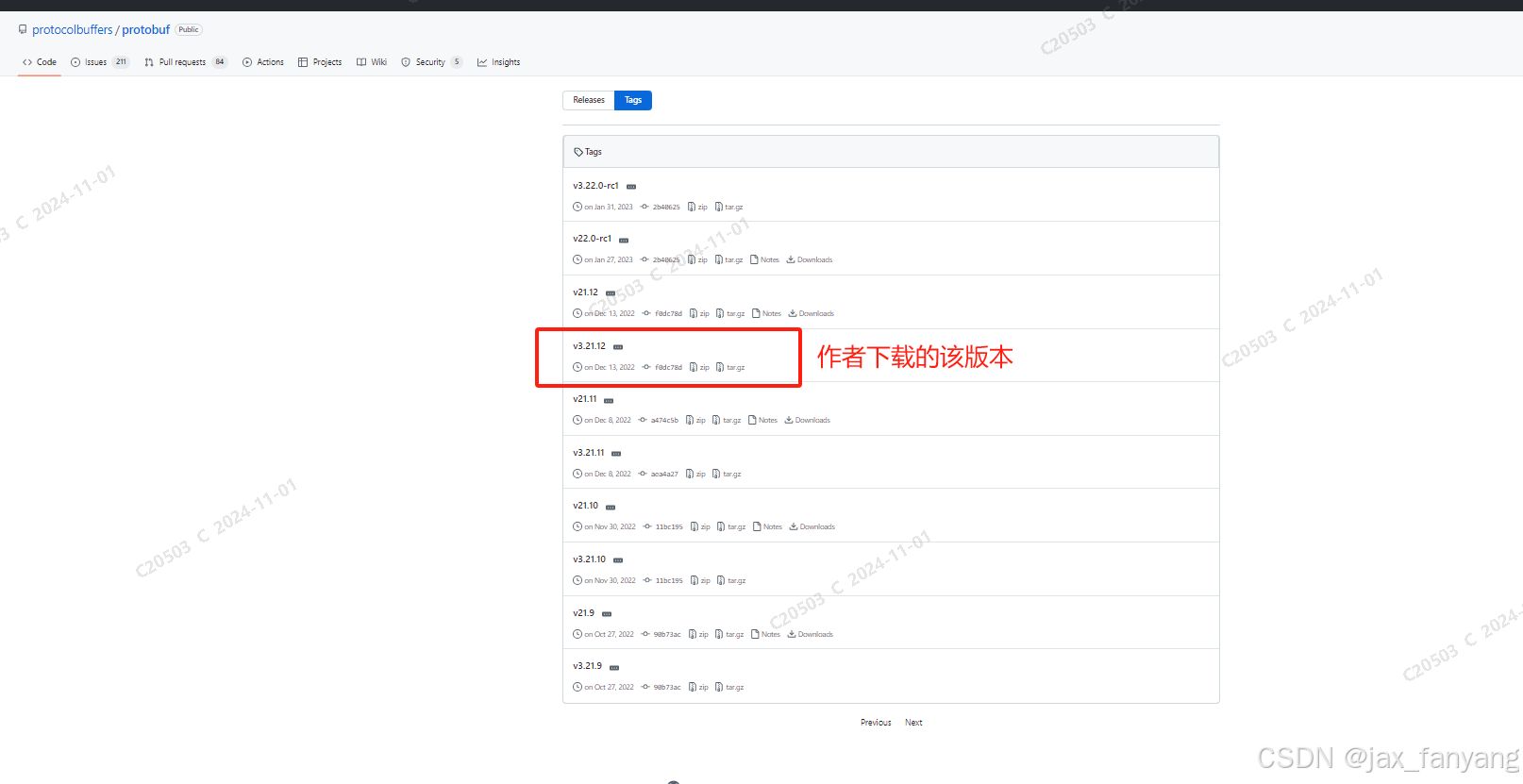This screenshot has height=784, width=1523.
Task: Open the Code tab
Action: 40,62
